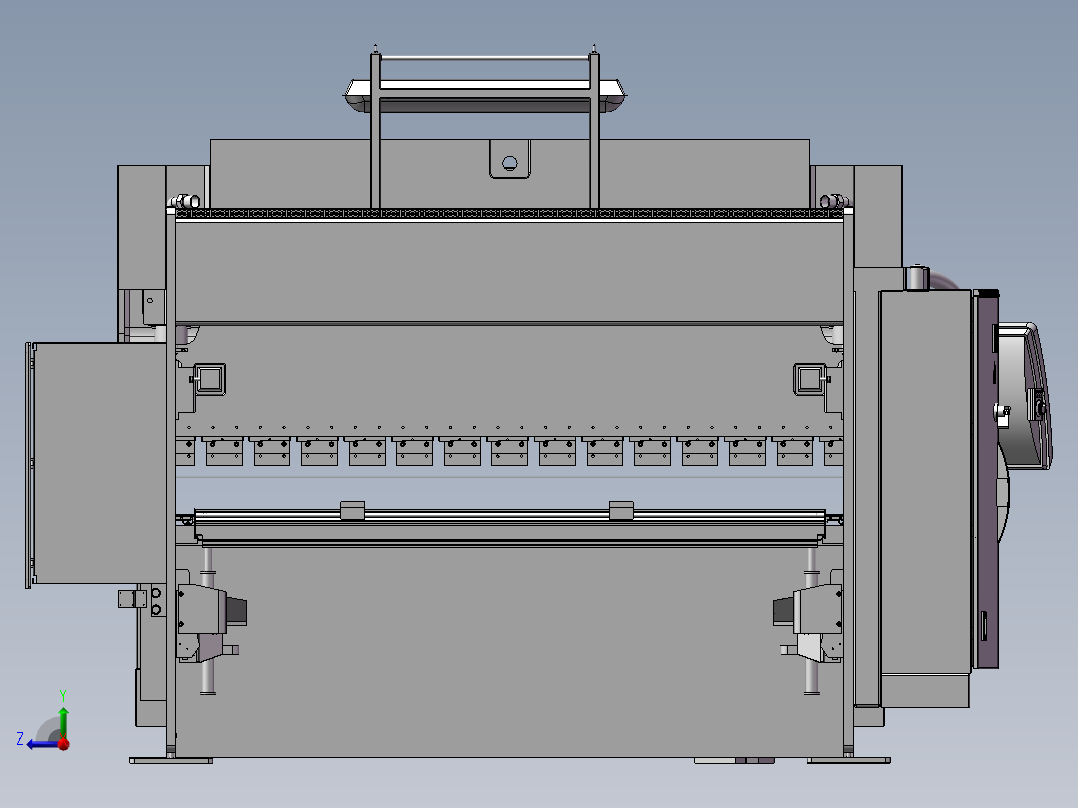Select the small hinge bracket below the left cabinet

[132, 599]
